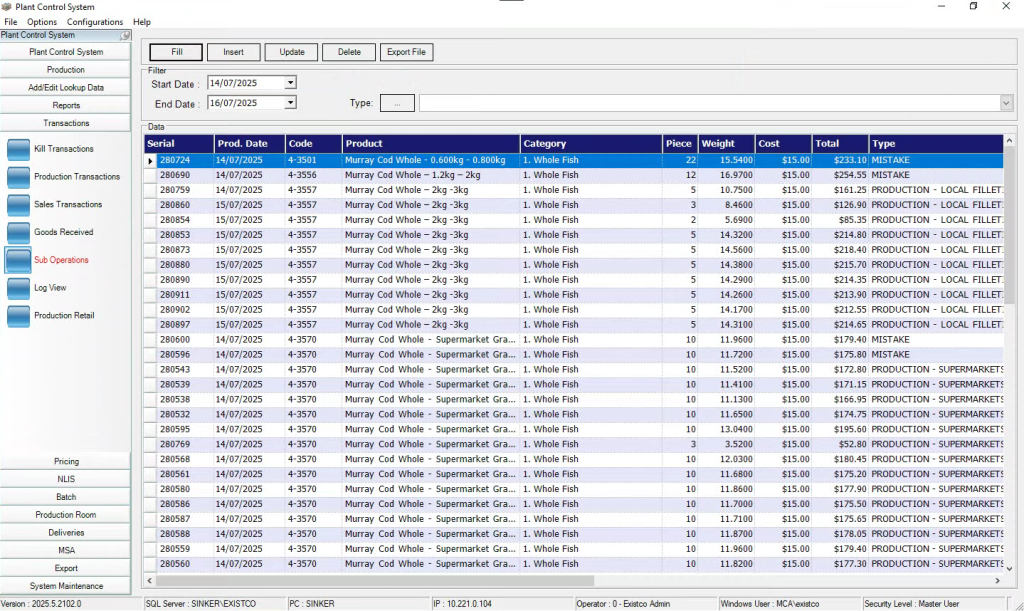Switch to Add/Edit Lookup Data section

click(65, 87)
